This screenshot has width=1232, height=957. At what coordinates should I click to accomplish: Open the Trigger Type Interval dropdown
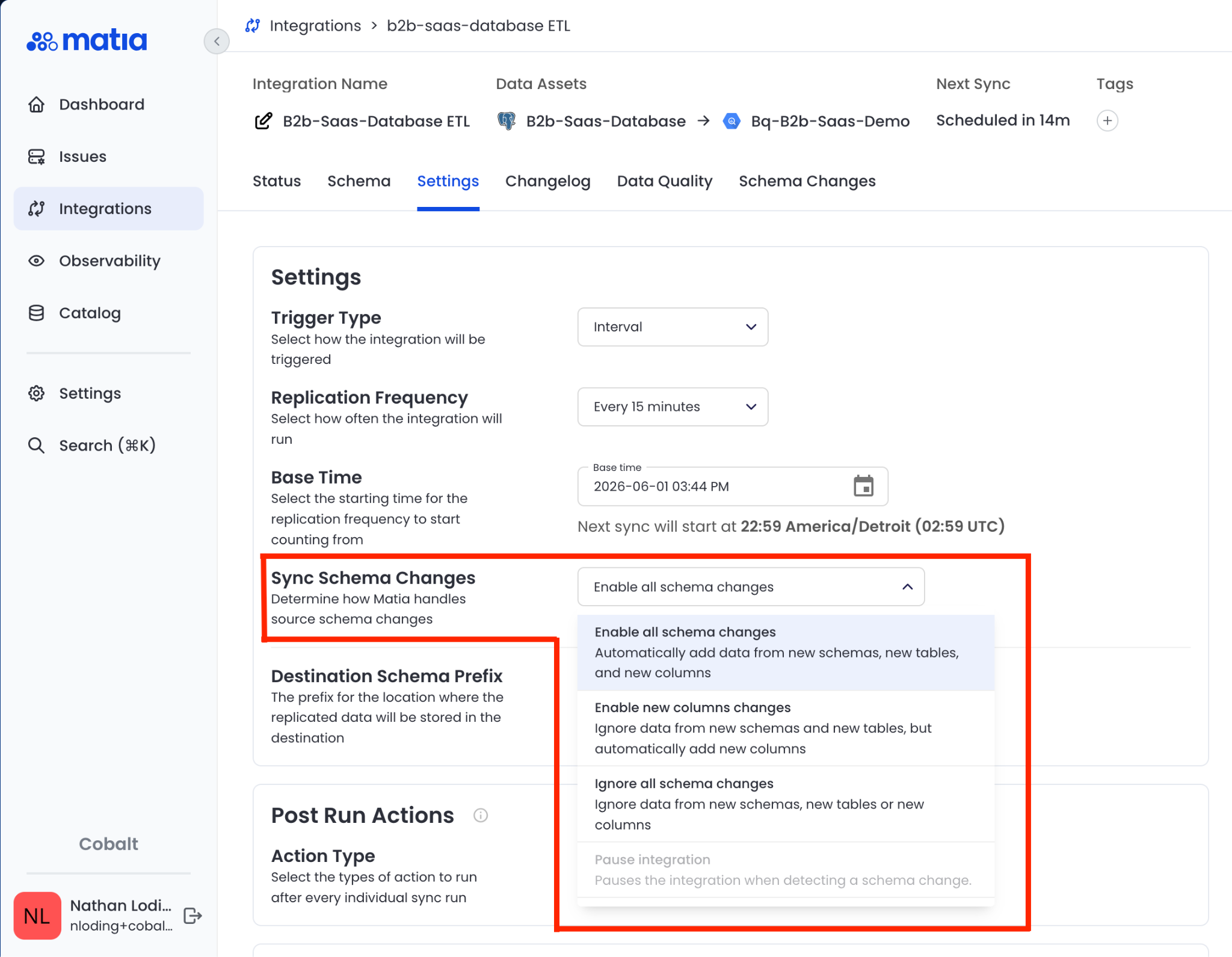click(673, 327)
